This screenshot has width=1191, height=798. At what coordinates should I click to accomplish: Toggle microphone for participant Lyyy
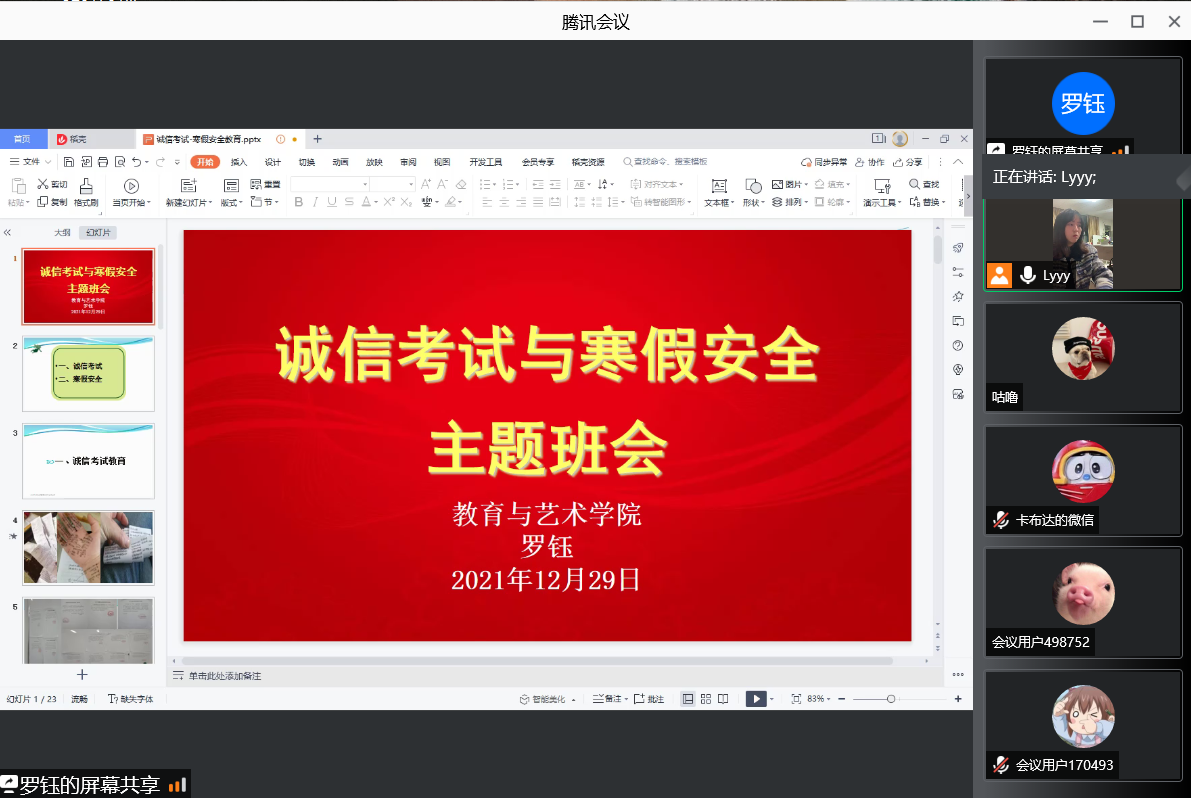(x=1026, y=276)
